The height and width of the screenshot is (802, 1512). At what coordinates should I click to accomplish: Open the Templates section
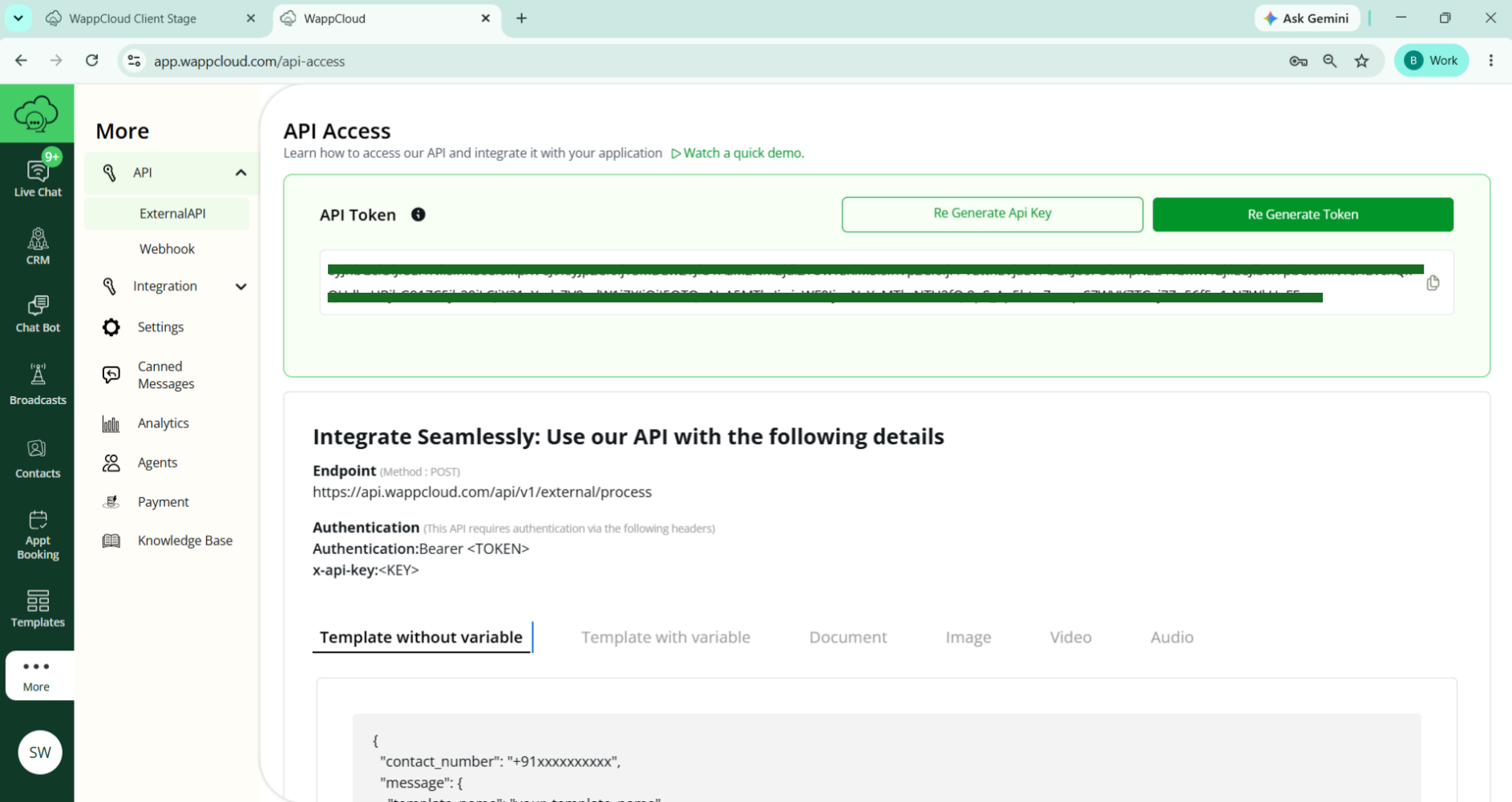pos(37,609)
